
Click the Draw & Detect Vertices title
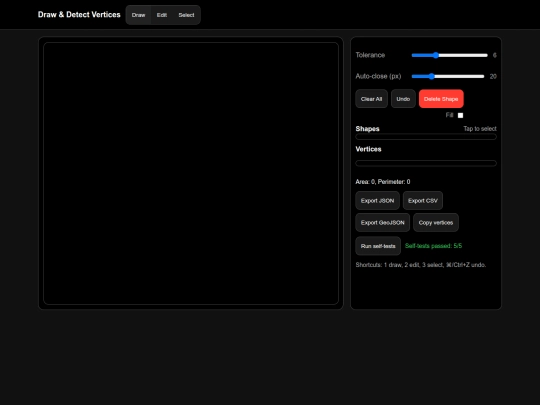79,14
